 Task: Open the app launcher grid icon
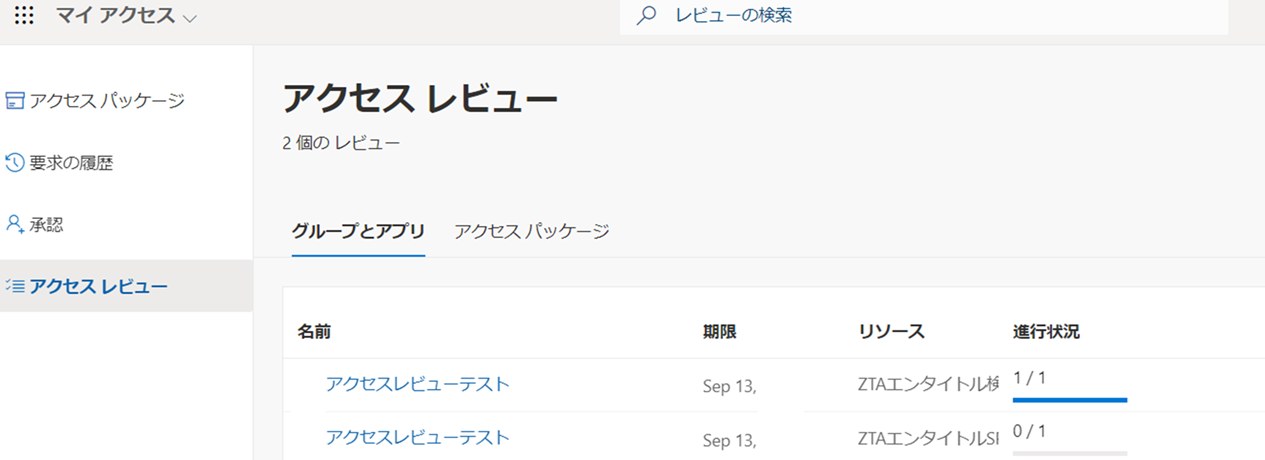point(24,16)
